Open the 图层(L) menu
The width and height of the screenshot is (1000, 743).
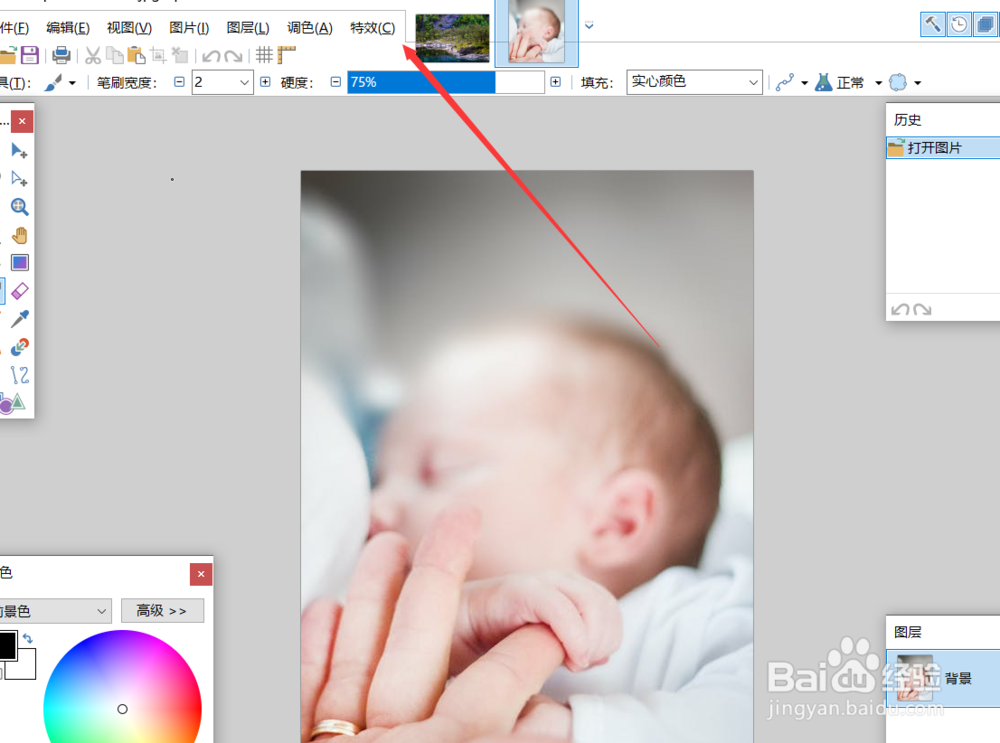pyautogui.click(x=248, y=28)
